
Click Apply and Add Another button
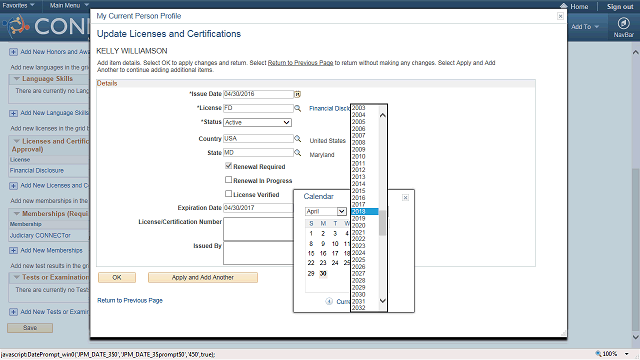[203, 278]
